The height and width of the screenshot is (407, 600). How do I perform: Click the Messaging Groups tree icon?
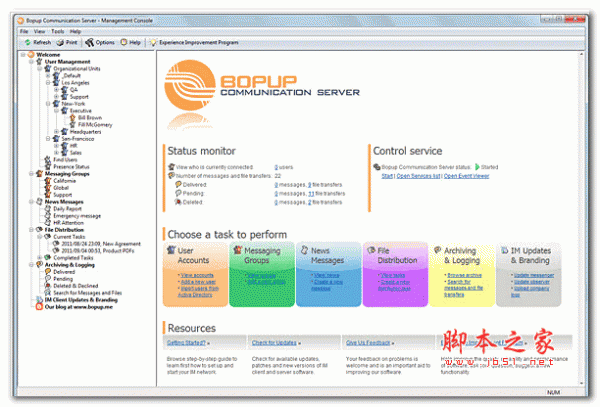click(x=39, y=174)
